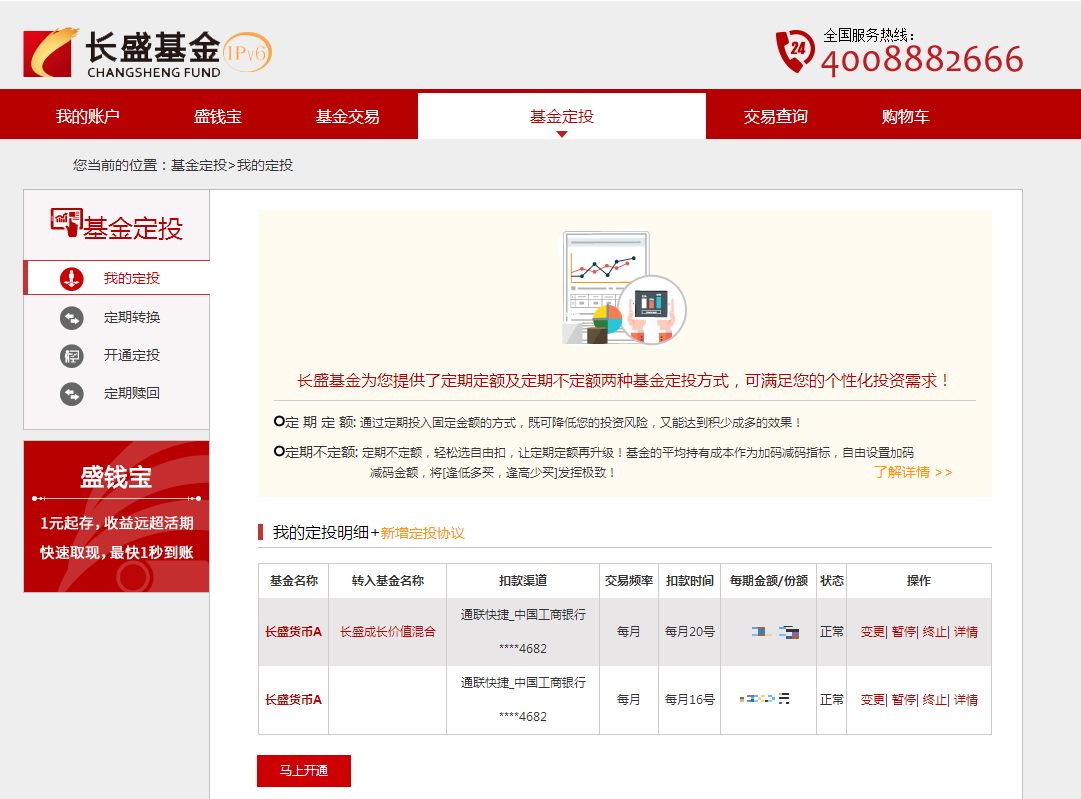Click 终止 in the 每月20号 row

pyautogui.click(x=934, y=631)
